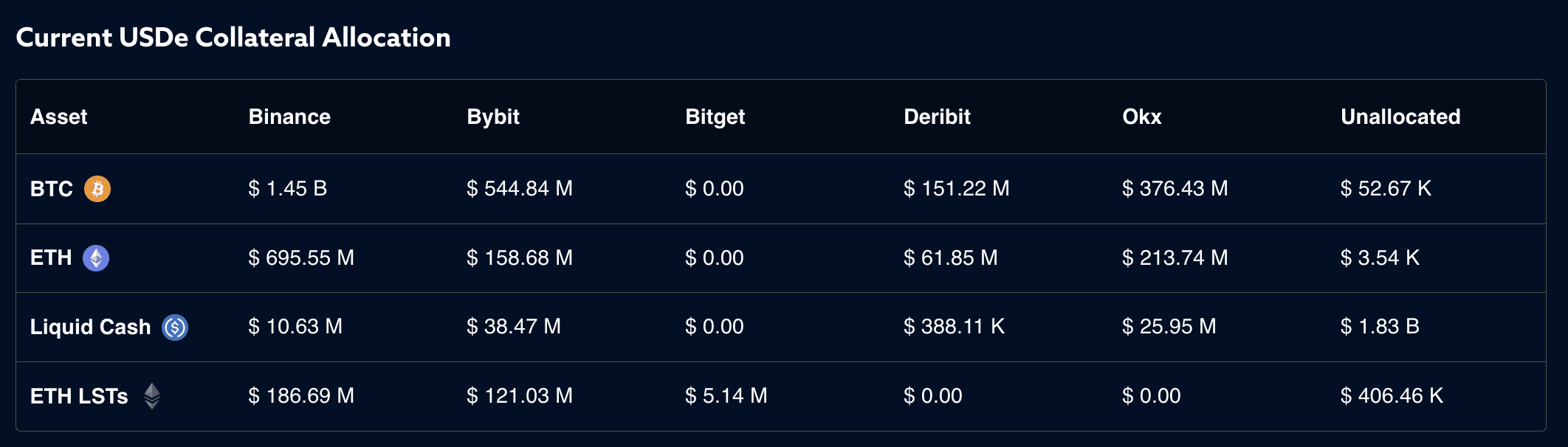Click the blue dollar icon beside Liquid Cash
The image size is (1568, 447).
[175, 327]
